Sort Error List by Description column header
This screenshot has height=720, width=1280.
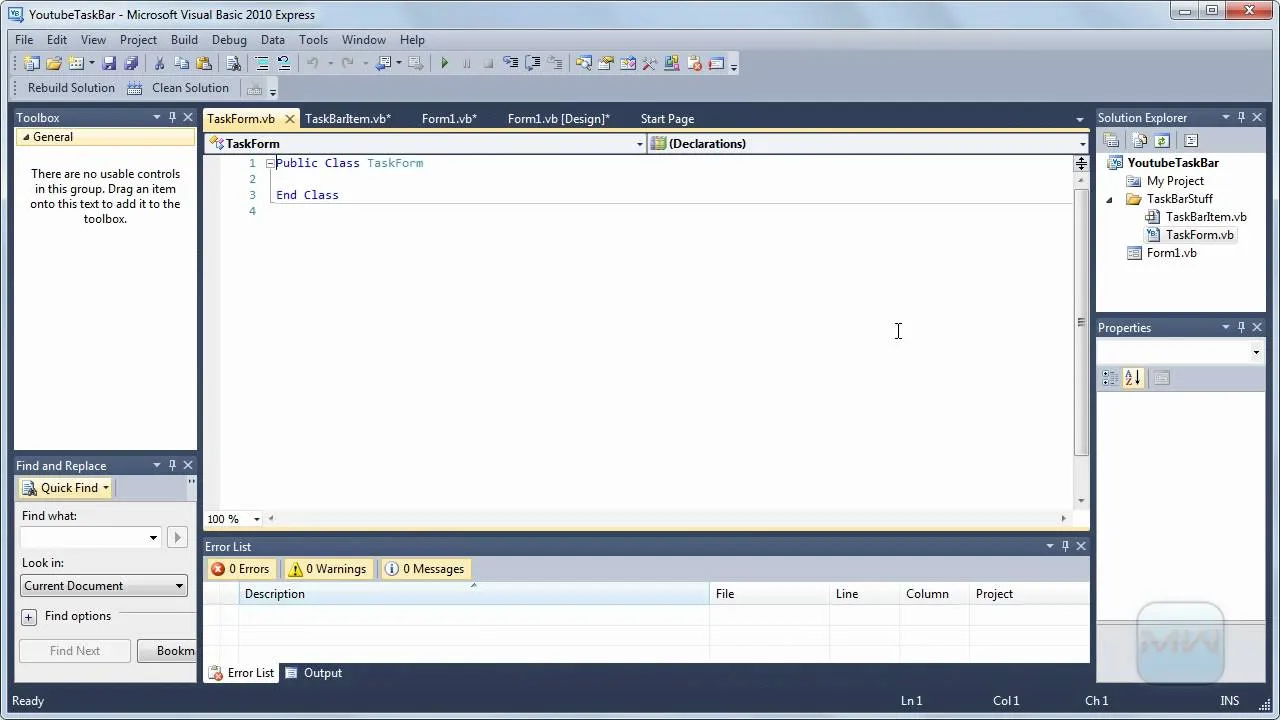(474, 594)
